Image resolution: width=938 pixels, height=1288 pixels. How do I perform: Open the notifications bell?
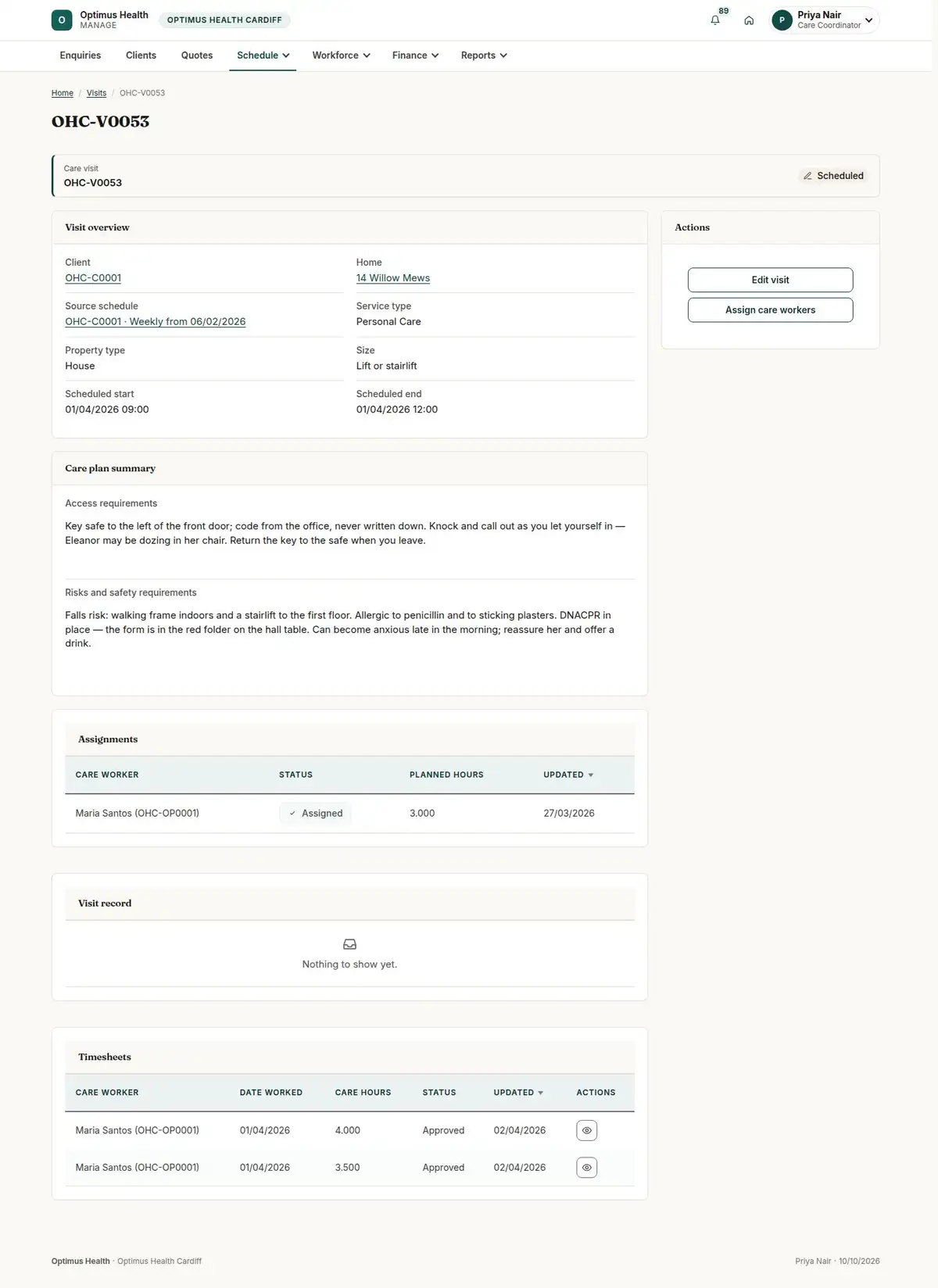click(715, 20)
